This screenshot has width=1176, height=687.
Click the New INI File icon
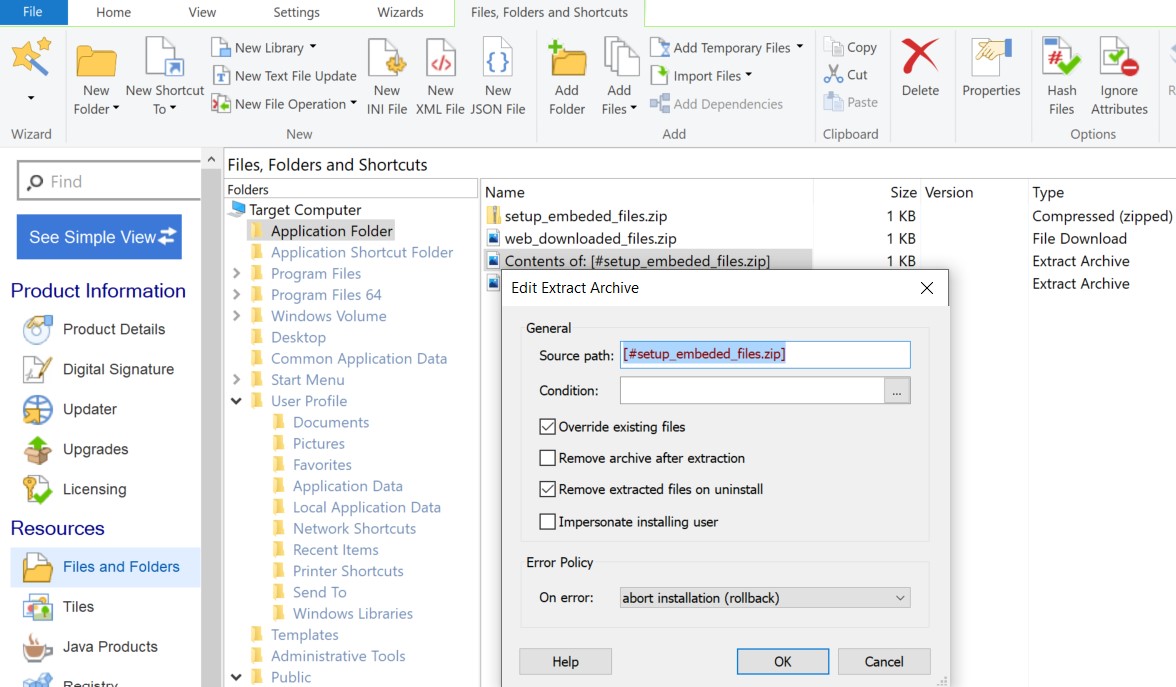[386, 63]
